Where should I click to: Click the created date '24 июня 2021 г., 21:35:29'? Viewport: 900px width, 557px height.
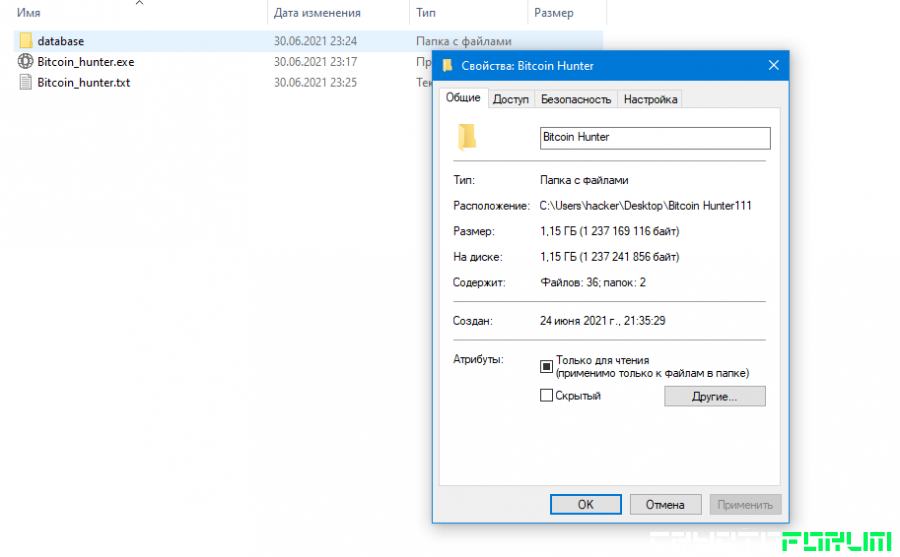coord(603,321)
